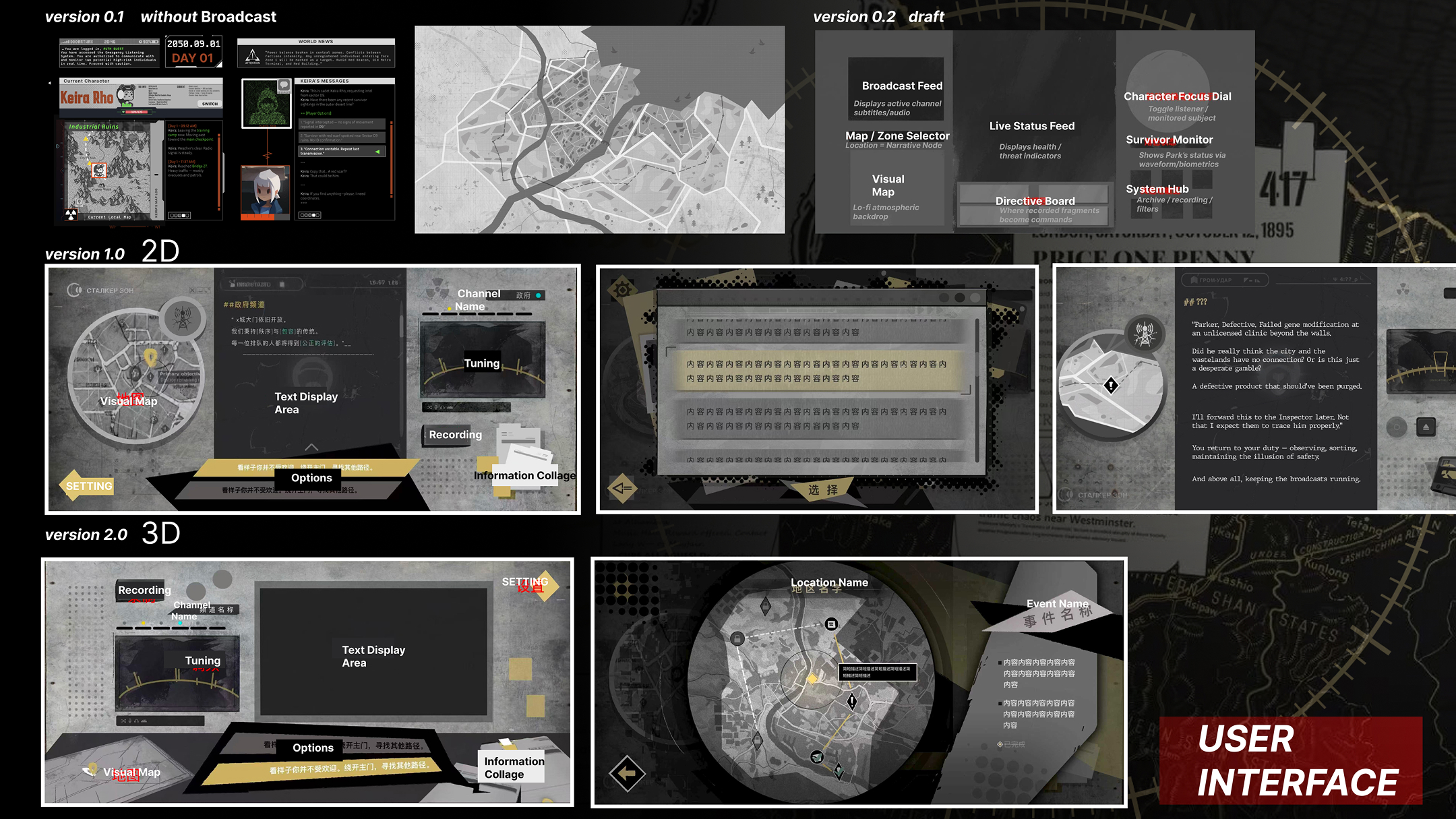This screenshot has width=1456, height=819.
Task: Open the messages speech bubble icon
Action: (x=284, y=86)
